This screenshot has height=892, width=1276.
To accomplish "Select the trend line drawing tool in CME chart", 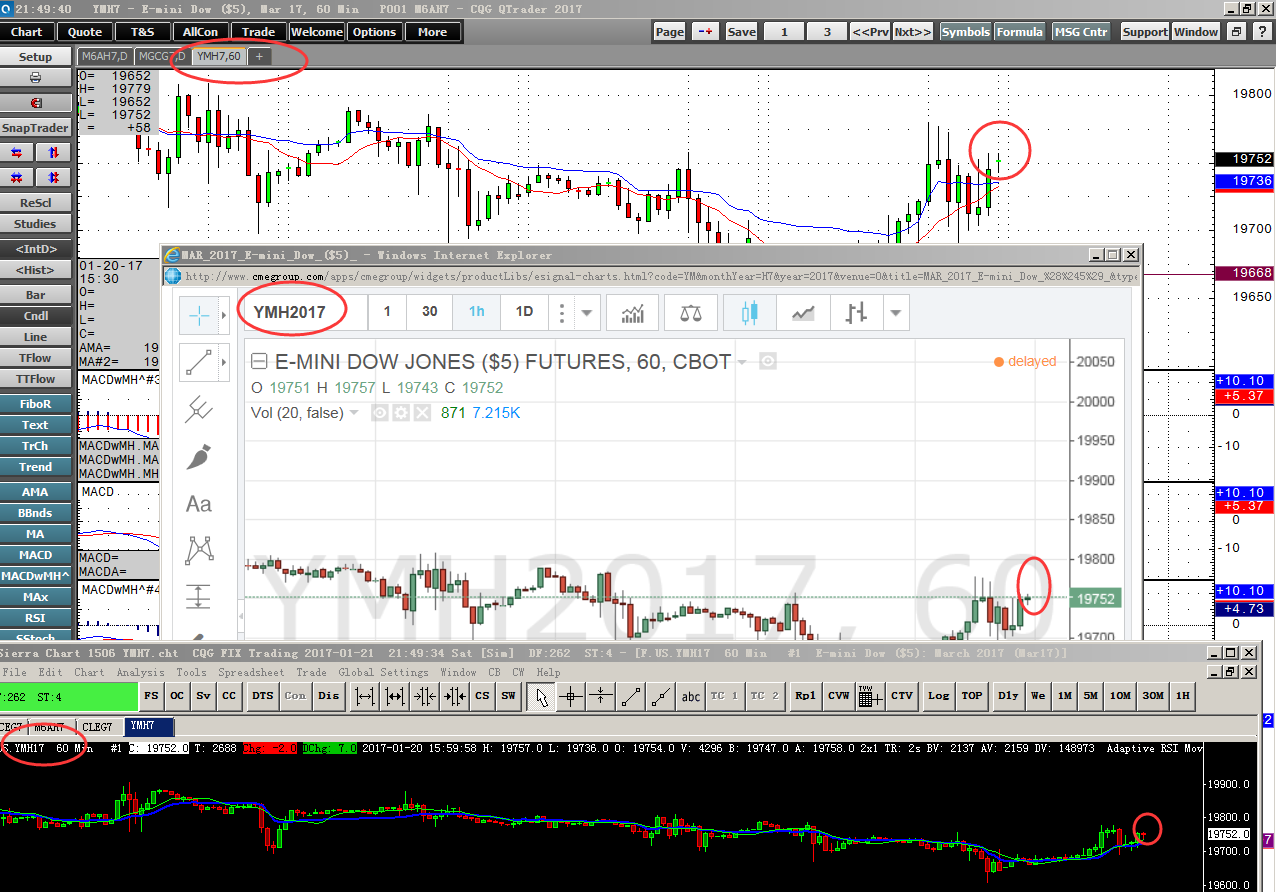I will pos(199,362).
